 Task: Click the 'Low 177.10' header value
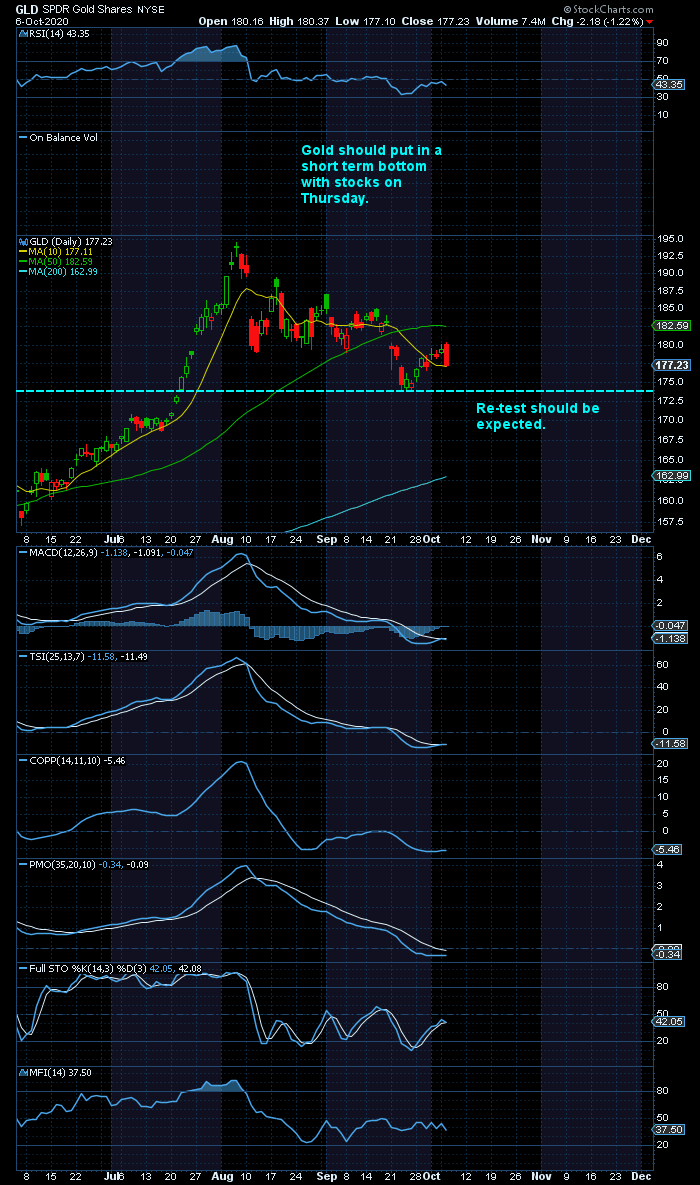click(x=364, y=22)
